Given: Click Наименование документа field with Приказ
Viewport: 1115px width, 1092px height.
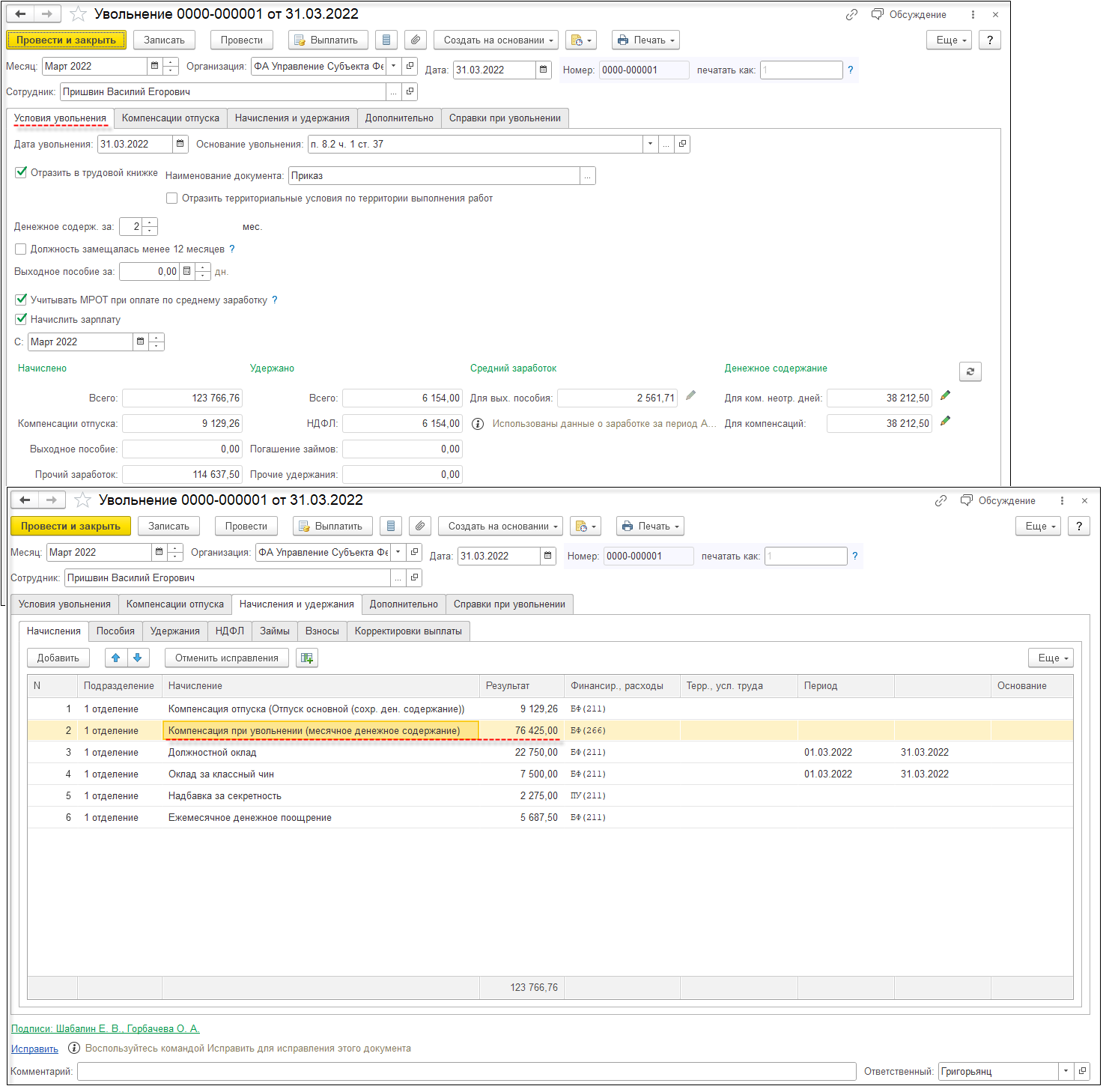Looking at the screenshot, I should point(434,175).
